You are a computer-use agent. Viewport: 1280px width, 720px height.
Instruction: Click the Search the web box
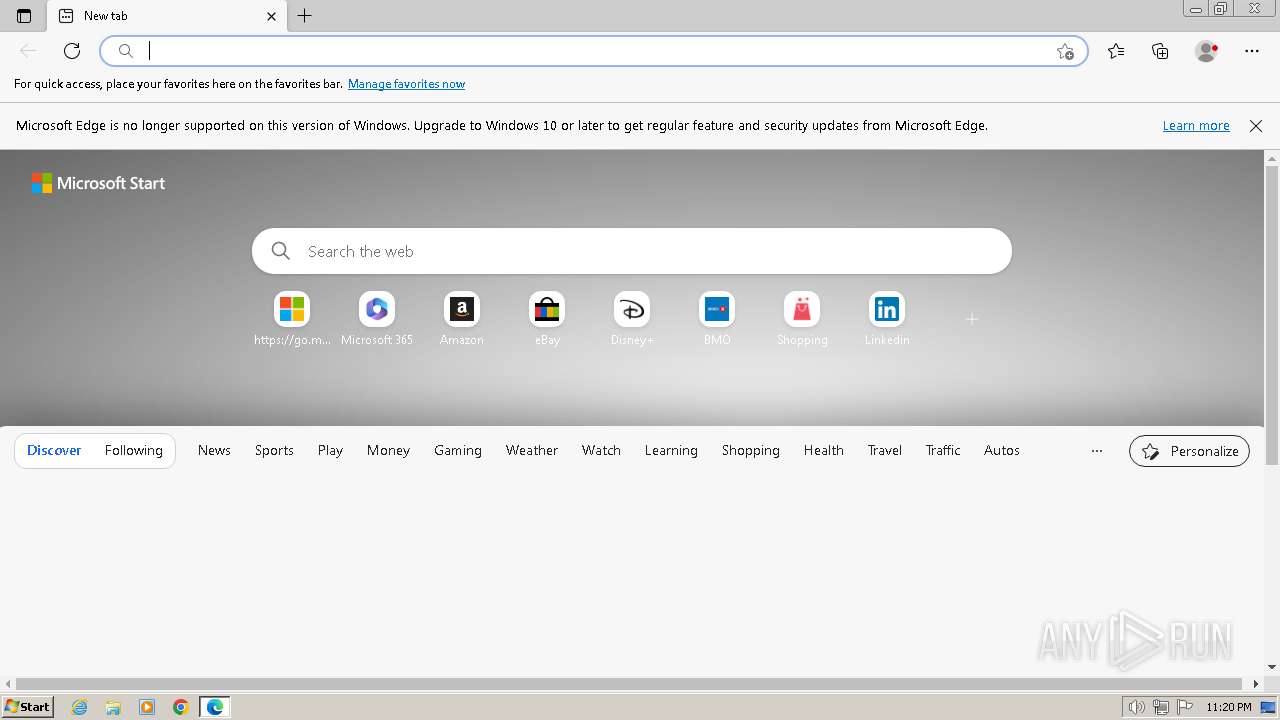pyautogui.click(x=632, y=251)
